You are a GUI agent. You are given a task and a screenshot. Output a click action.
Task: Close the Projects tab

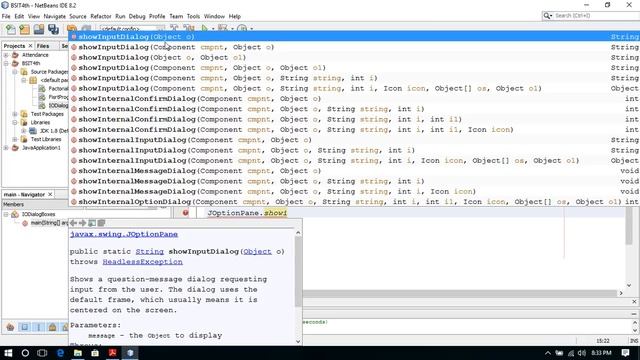coord(30,46)
